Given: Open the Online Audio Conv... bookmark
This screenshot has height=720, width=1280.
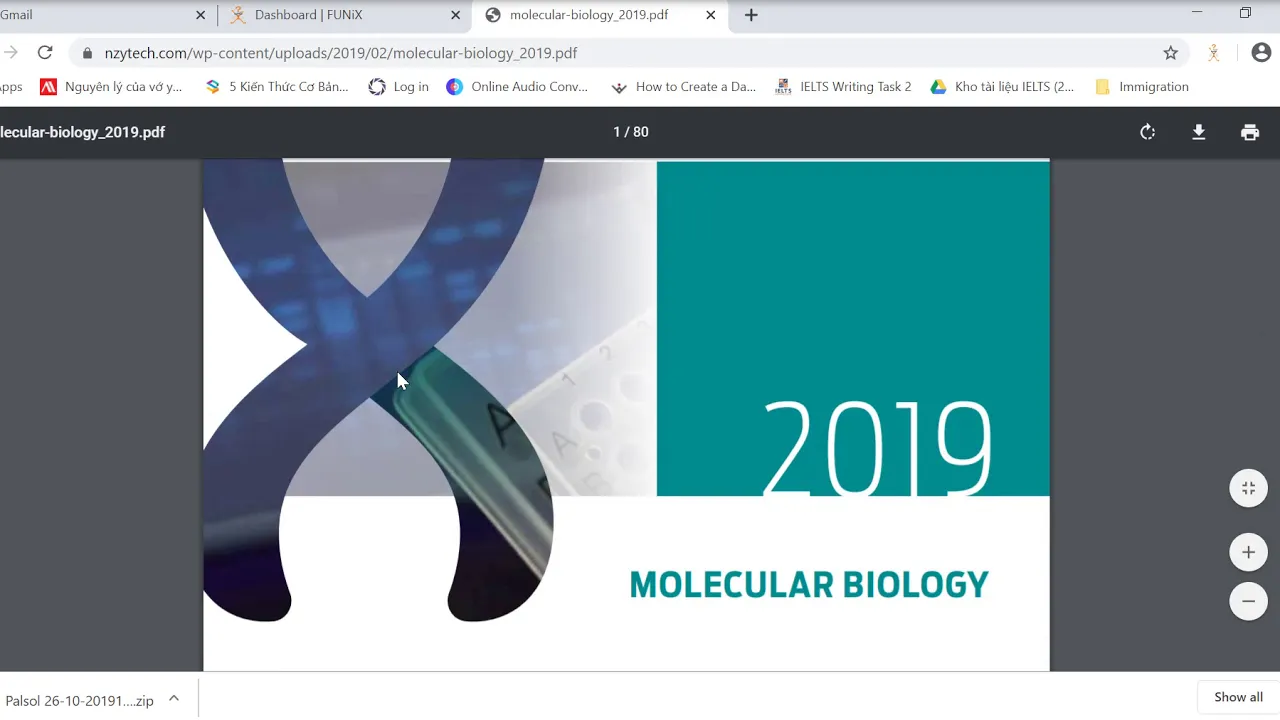Looking at the screenshot, I should (517, 87).
